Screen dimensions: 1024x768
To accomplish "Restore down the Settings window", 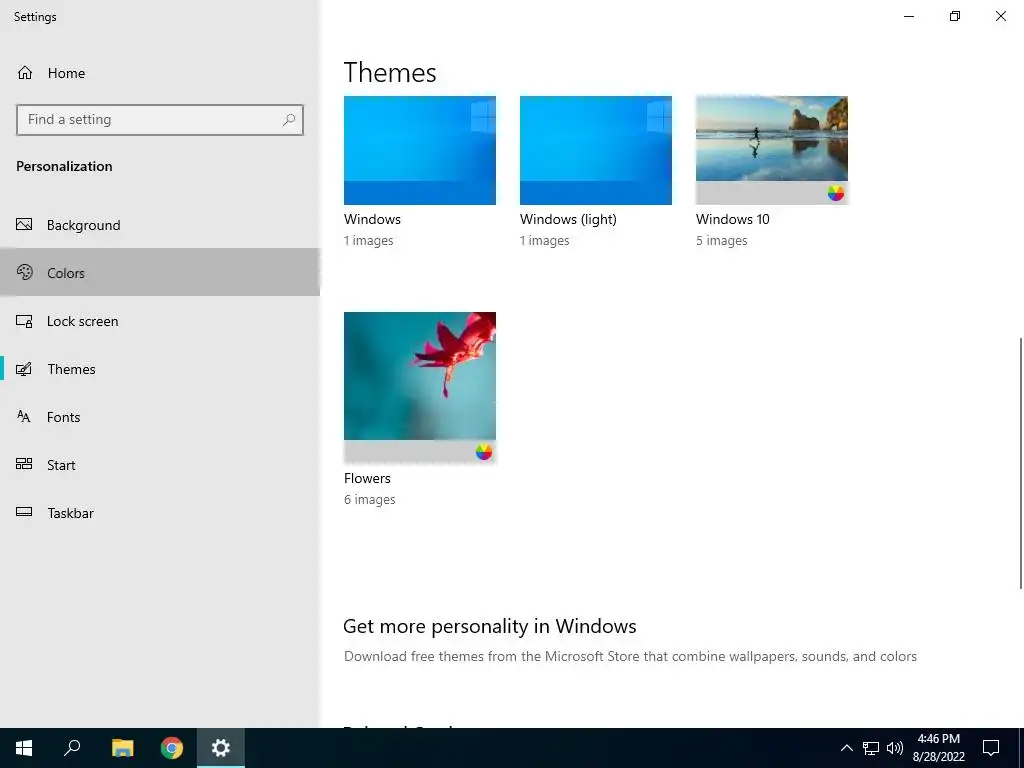I will [x=955, y=16].
